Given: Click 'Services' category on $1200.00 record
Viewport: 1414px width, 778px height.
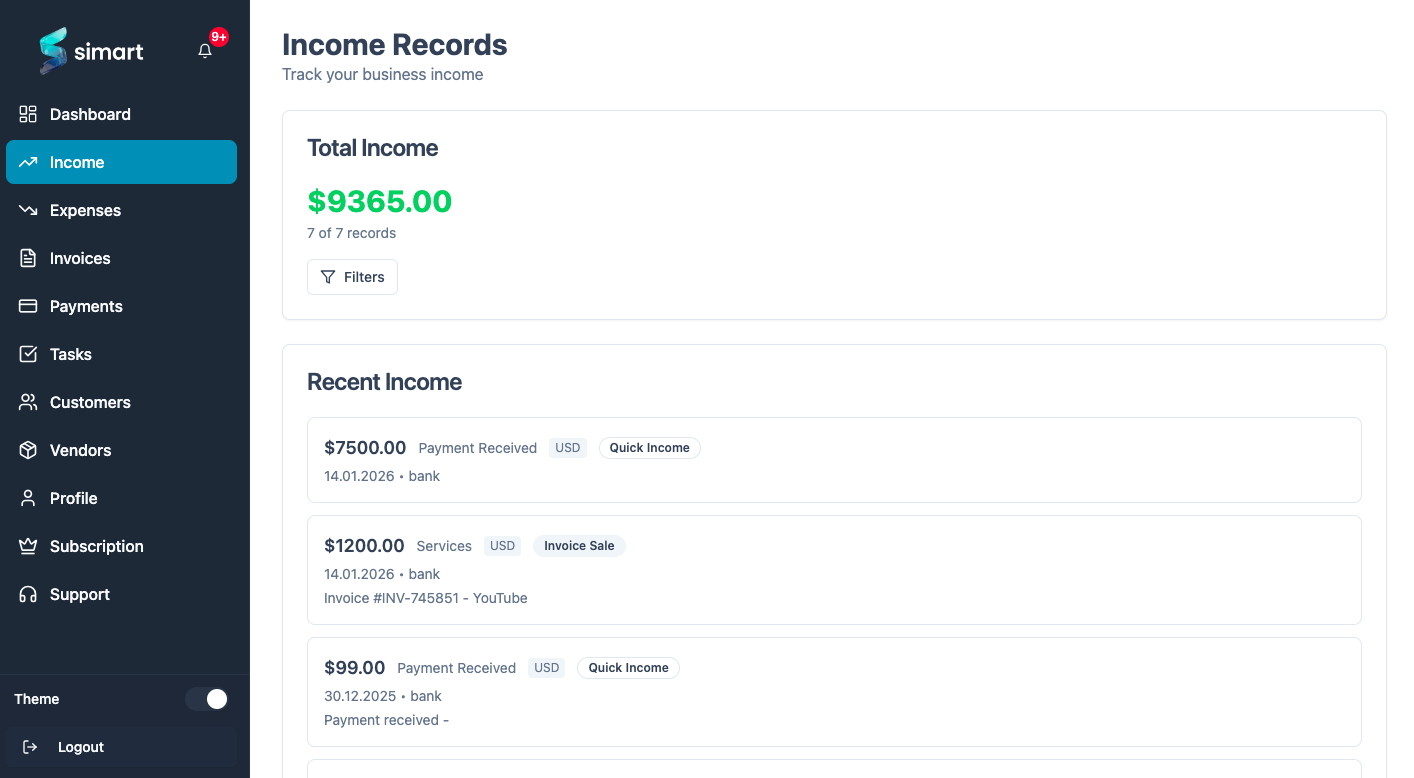Looking at the screenshot, I should tap(444, 546).
